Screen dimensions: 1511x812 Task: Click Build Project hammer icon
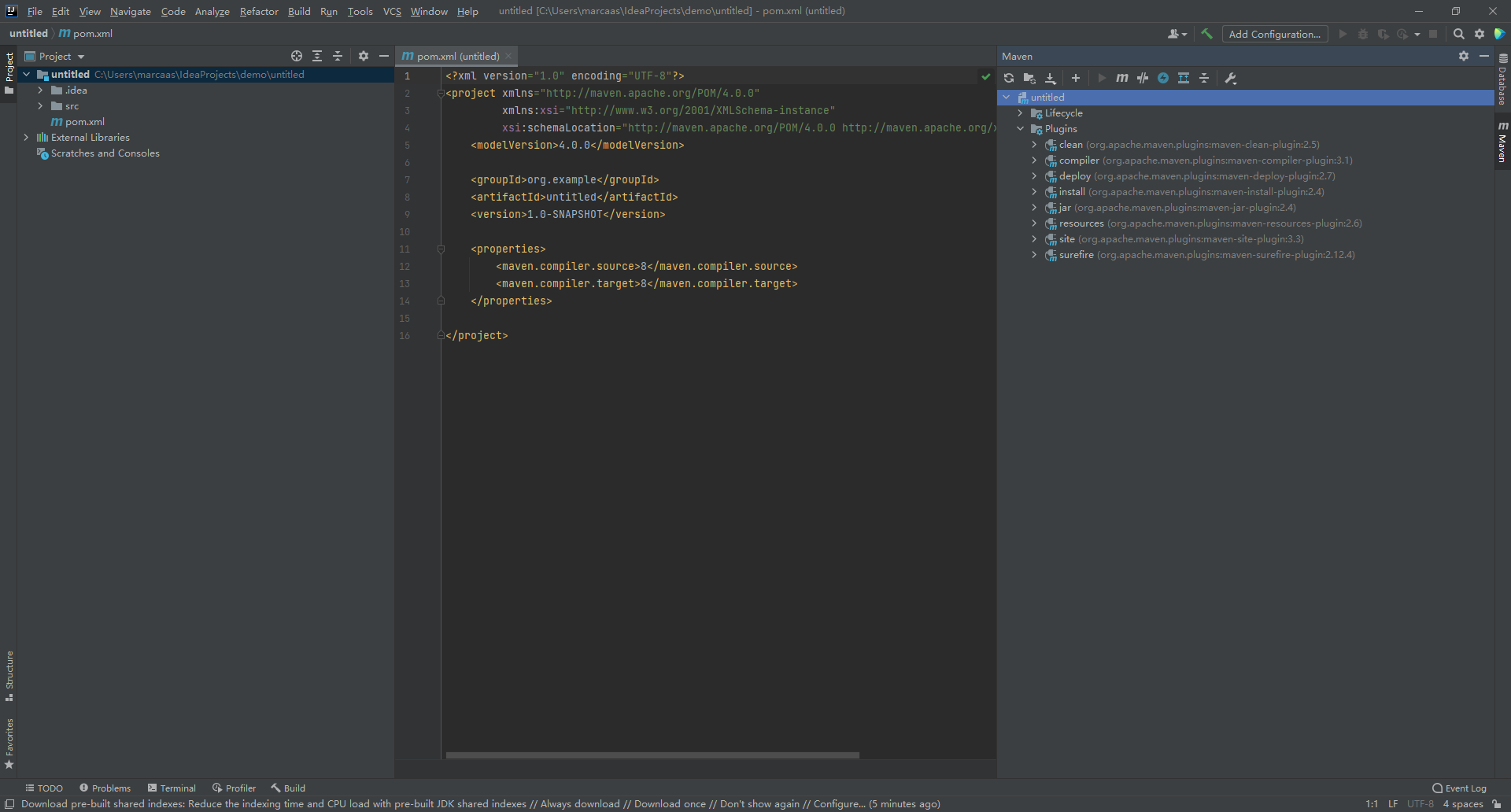[x=1206, y=34]
